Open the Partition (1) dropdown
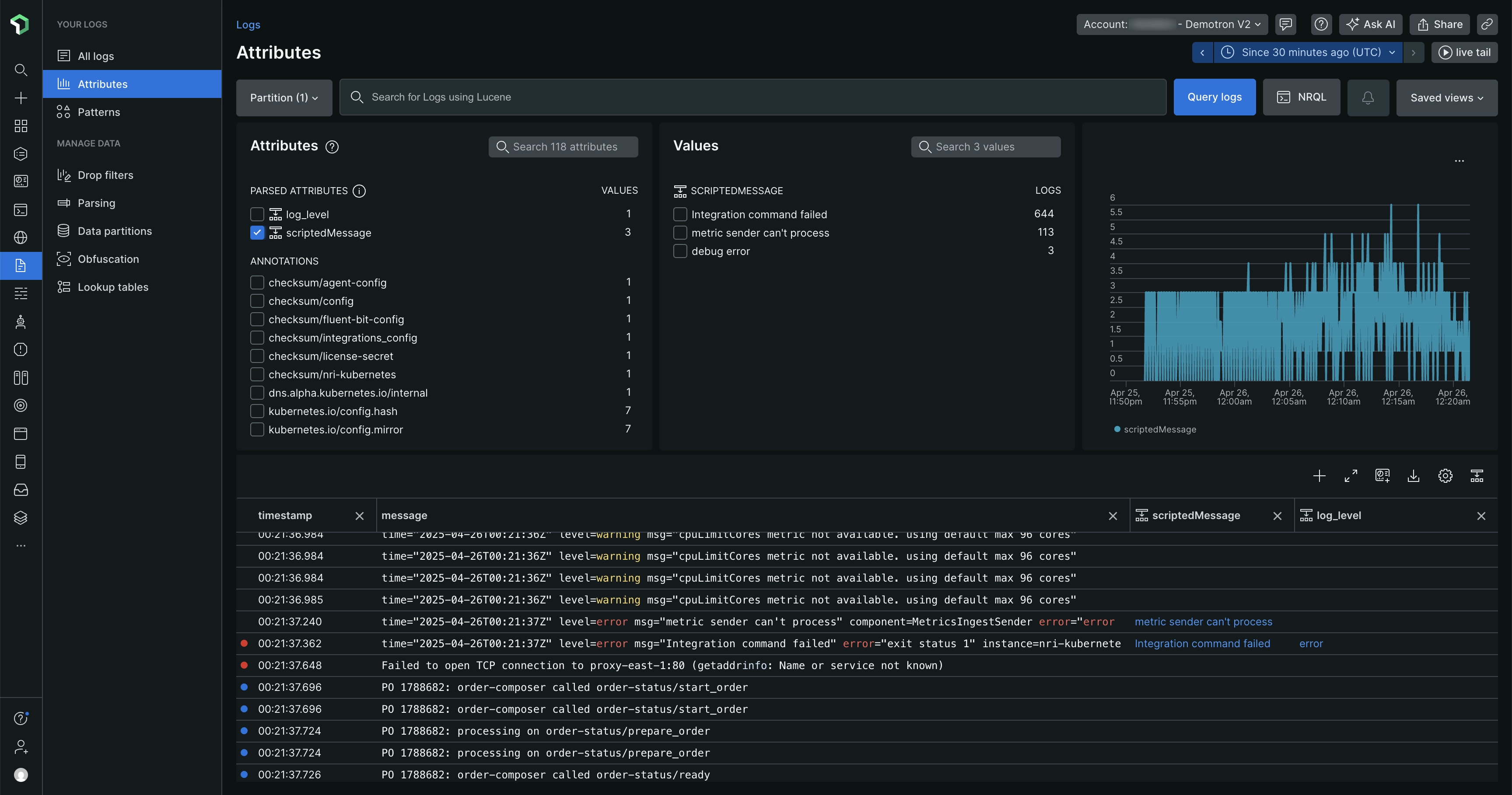The height and width of the screenshot is (795, 1512). 283,98
